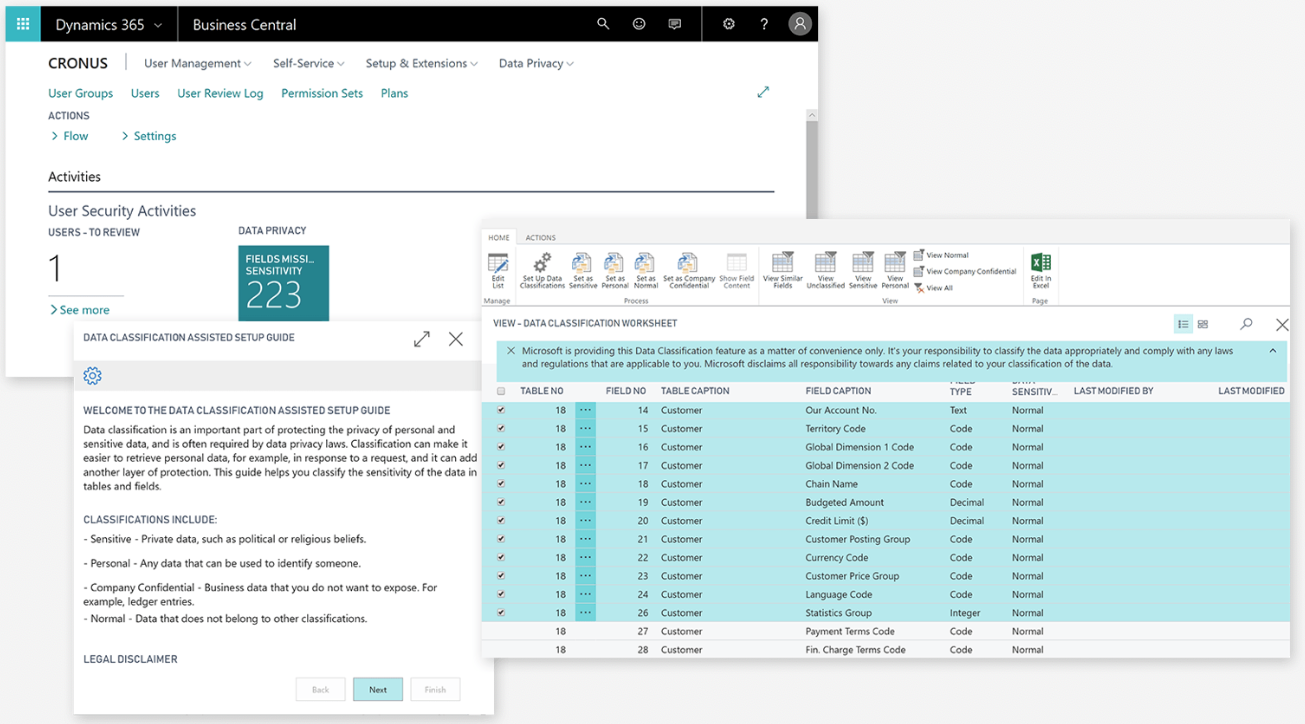Click View Similar Fields ribbon icon
The width and height of the screenshot is (1305, 724).
coord(783,270)
